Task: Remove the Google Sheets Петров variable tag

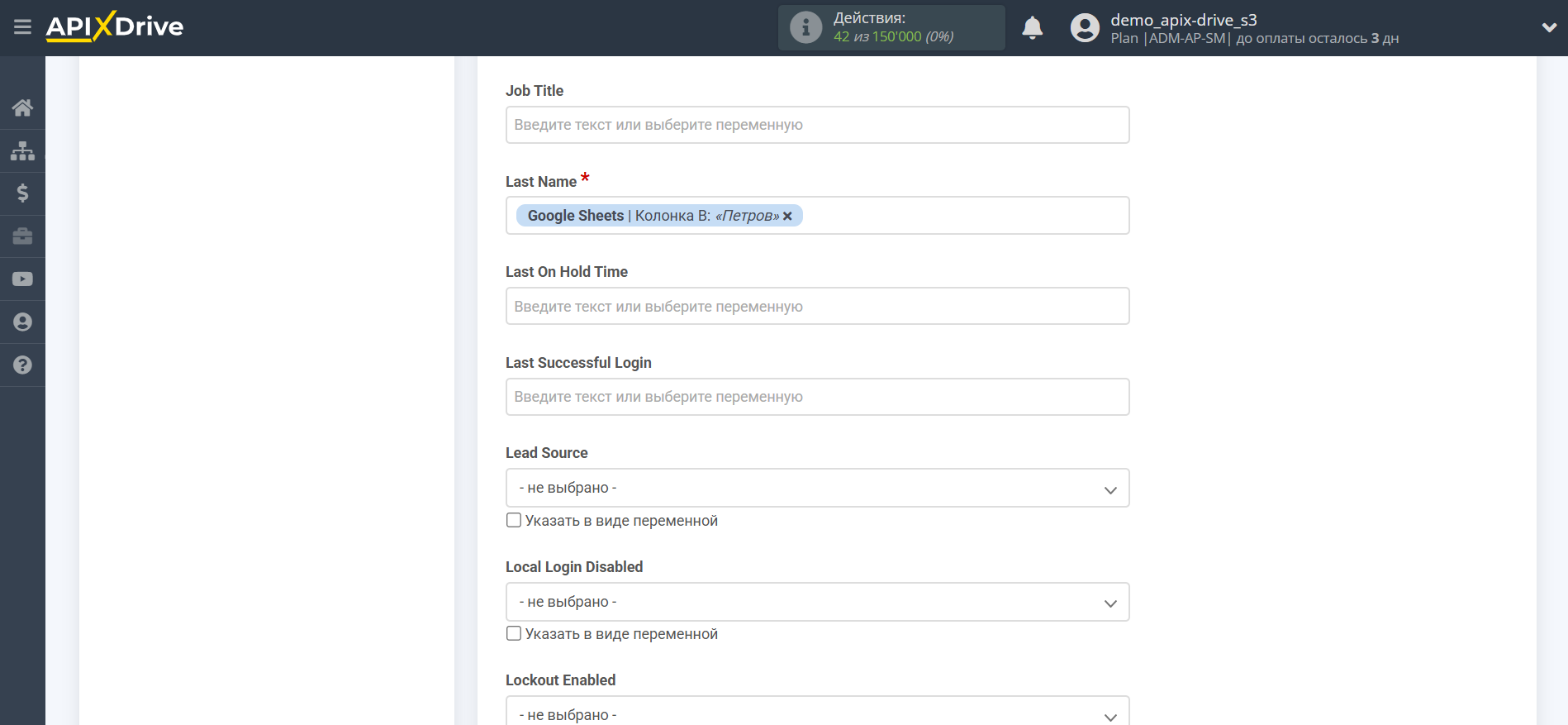Action: [x=787, y=216]
